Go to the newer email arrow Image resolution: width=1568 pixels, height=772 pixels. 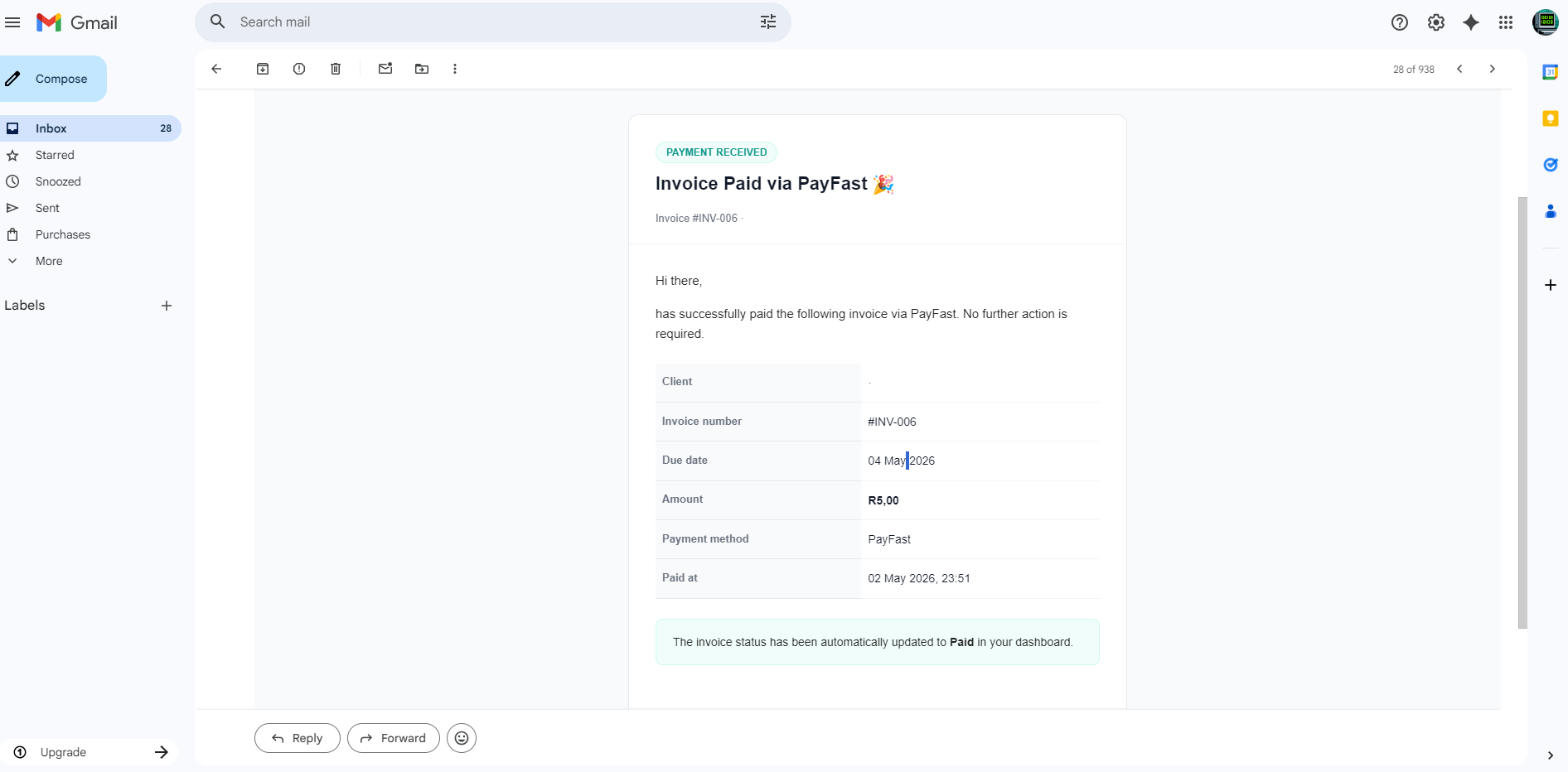(1459, 69)
